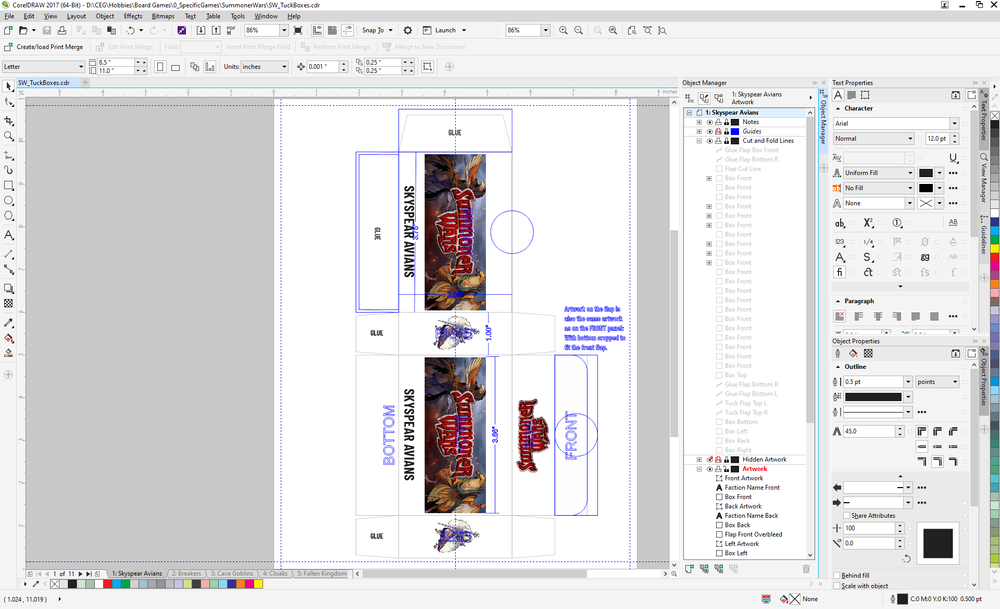Select the Rectangle tool
This screenshot has height=609, width=1000.
8,186
